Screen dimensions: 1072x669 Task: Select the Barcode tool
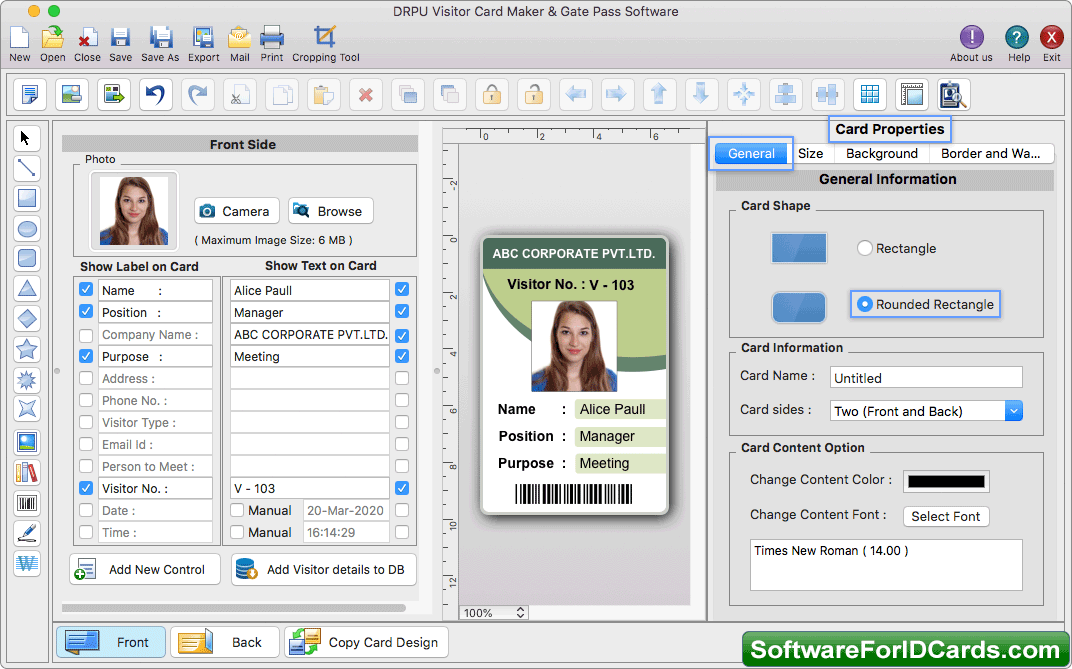pos(27,504)
